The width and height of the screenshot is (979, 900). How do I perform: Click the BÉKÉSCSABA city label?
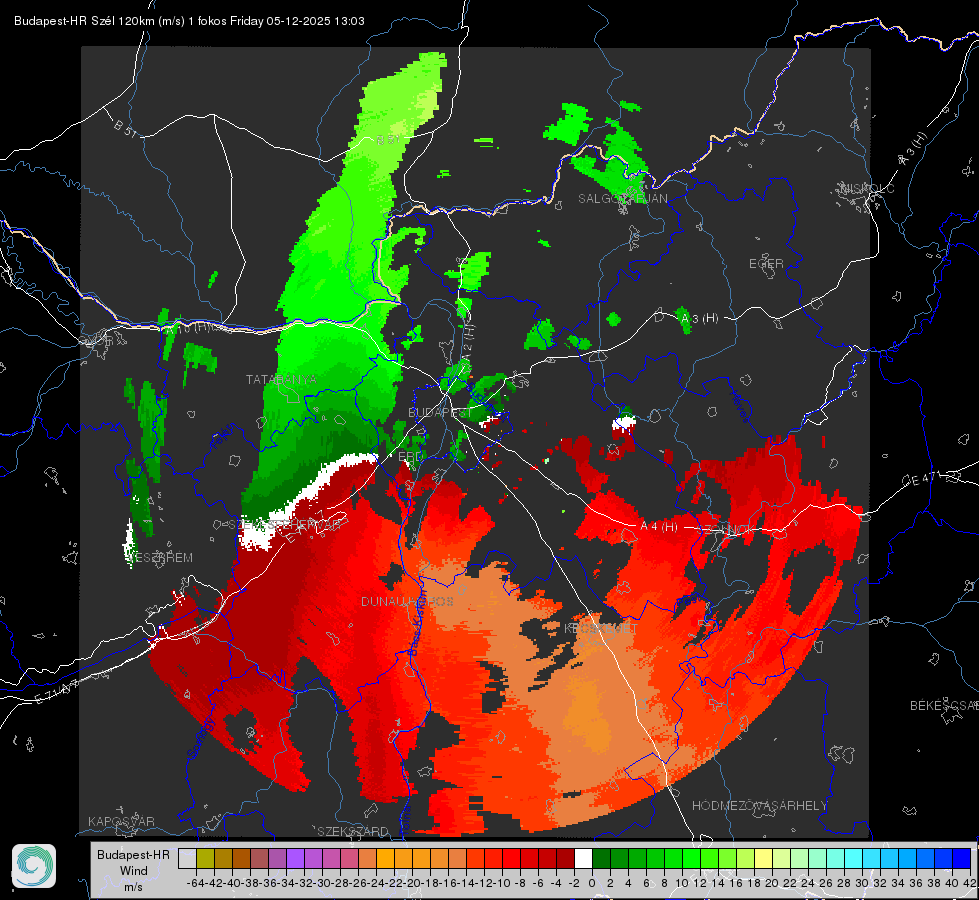click(944, 706)
